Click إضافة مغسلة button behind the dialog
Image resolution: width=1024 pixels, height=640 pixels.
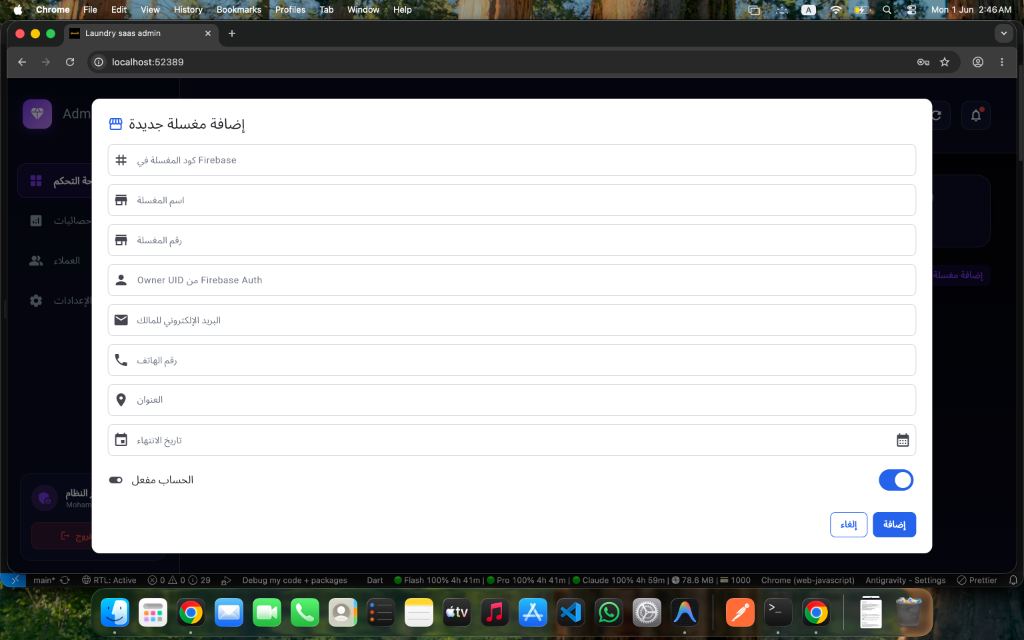click(961, 275)
